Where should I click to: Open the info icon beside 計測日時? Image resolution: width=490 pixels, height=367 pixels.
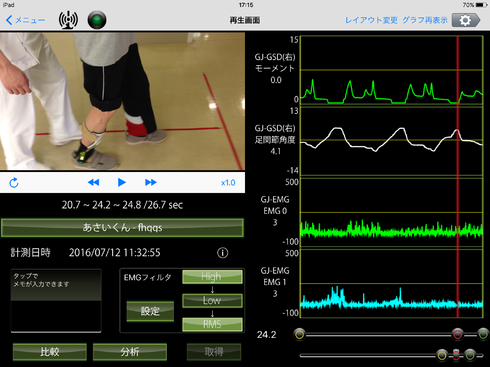click(x=223, y=253)
